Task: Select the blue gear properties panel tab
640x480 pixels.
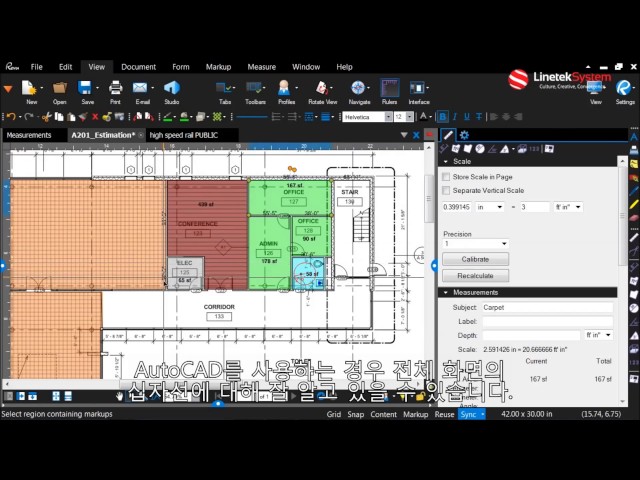Action: (x=464, y=135)
